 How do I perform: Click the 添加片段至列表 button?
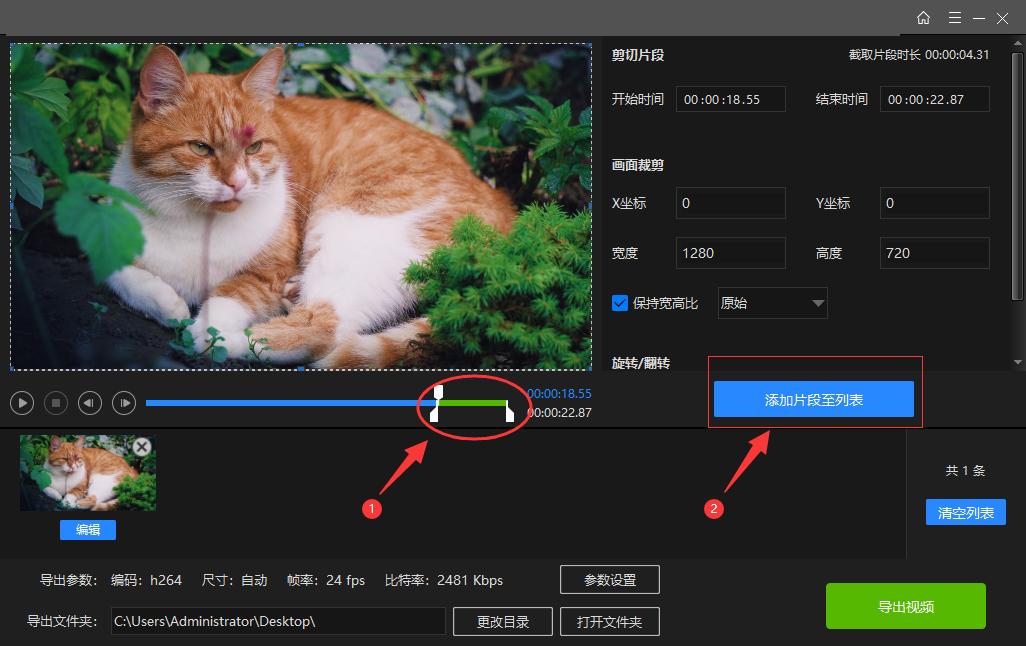point(813,398)
